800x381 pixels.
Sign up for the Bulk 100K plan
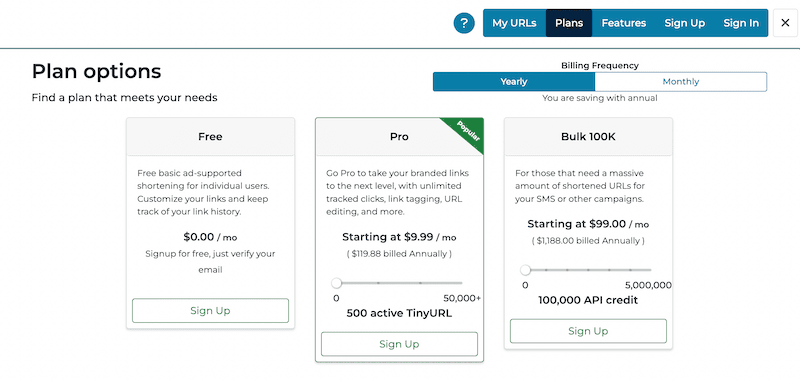(588, 331)
